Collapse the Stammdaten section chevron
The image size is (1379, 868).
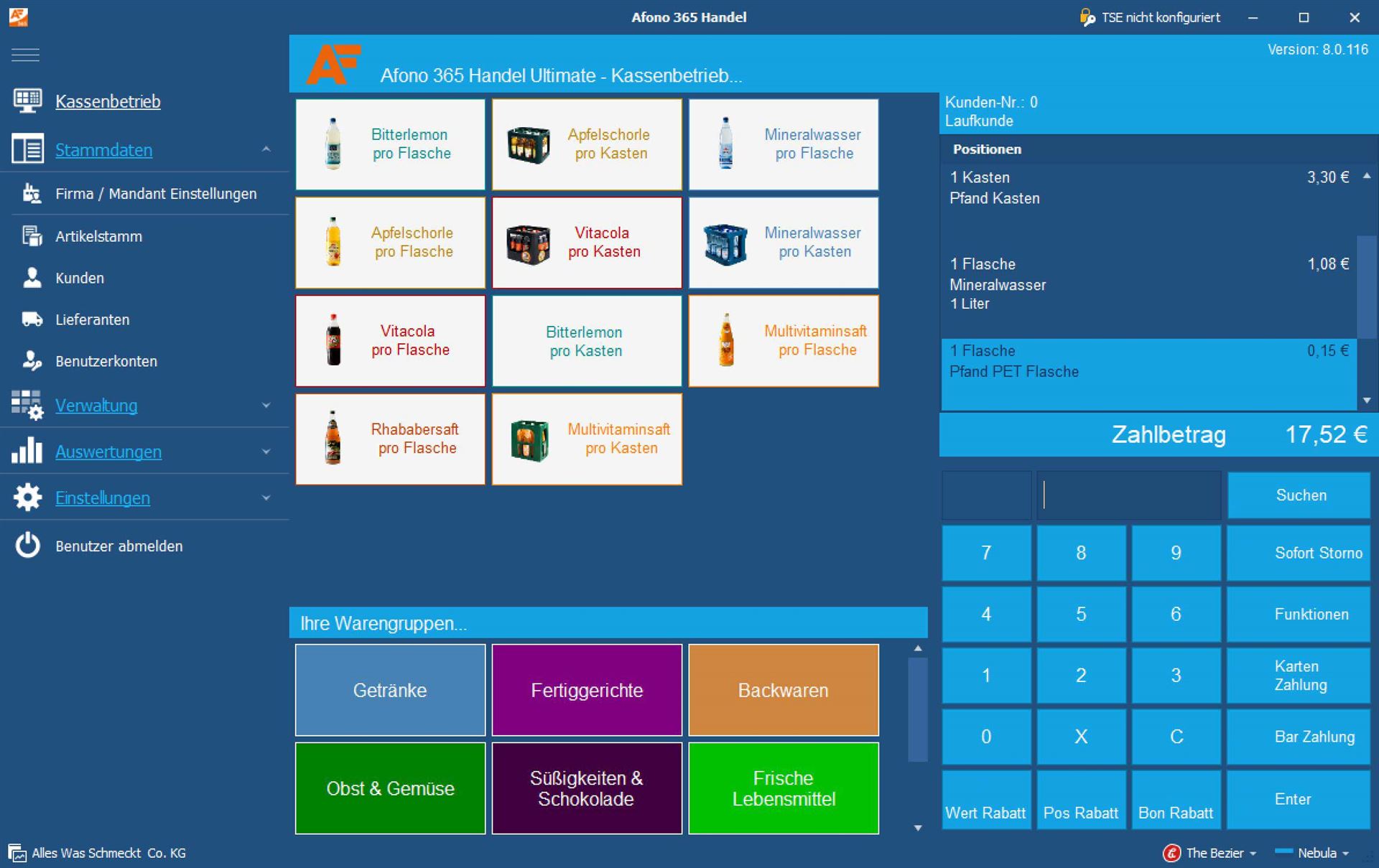(x=266, y=149)
